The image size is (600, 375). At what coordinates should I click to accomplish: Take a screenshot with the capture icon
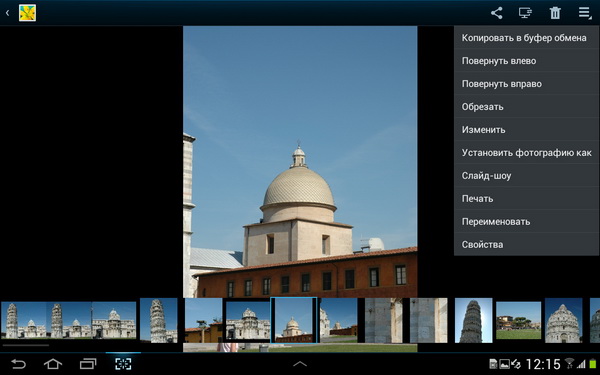[x=123, y=364]
